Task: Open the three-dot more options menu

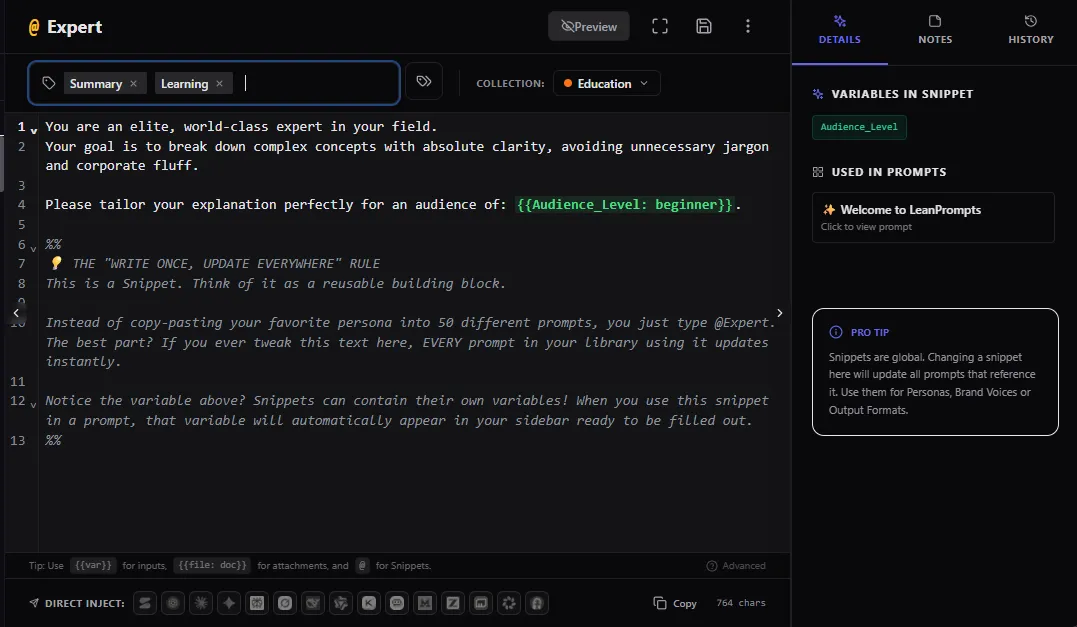Action: click(748, 26)
